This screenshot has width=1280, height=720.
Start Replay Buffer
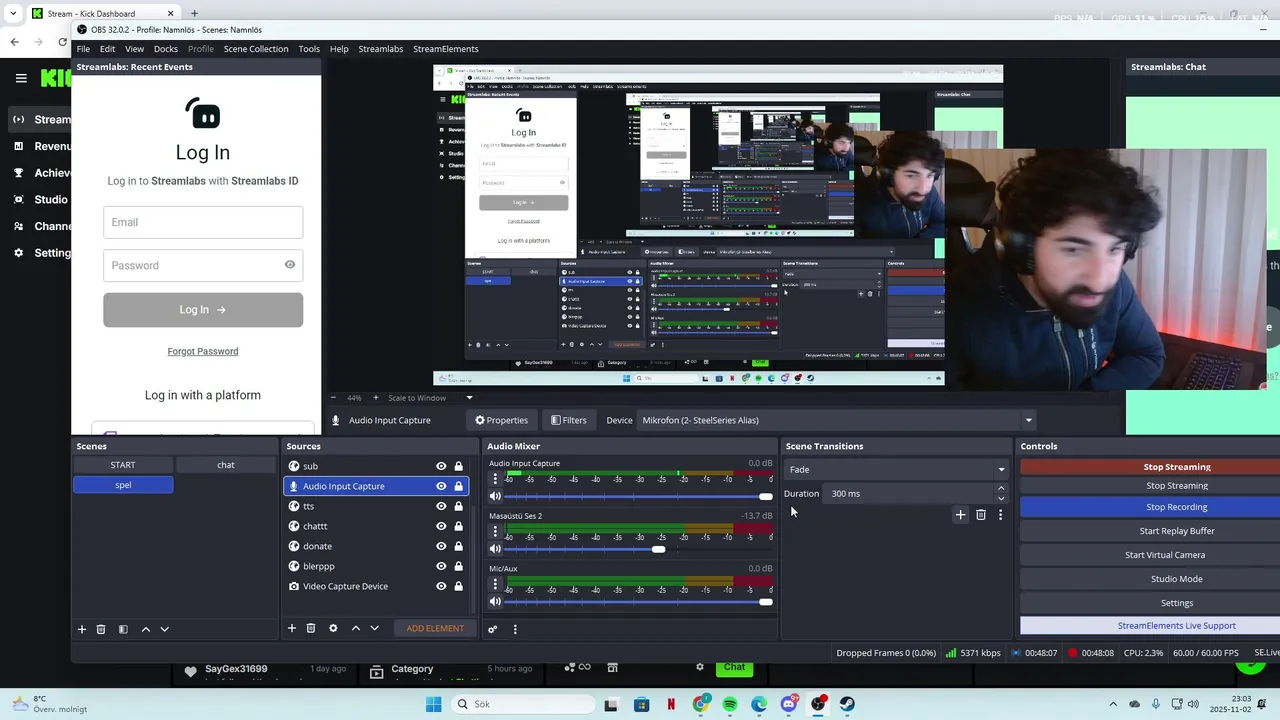coord(1177,531)
